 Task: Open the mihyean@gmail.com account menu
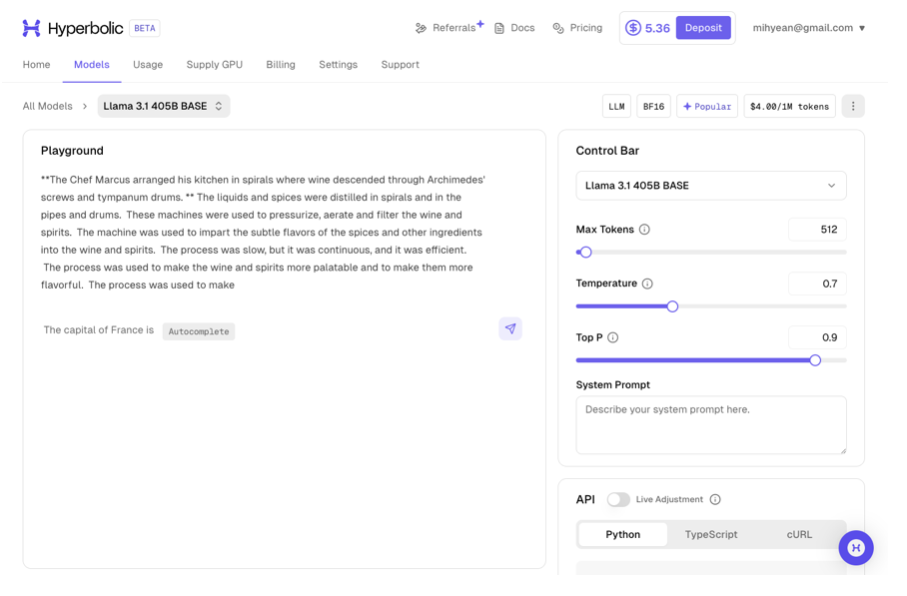click(x=809, y=28)
